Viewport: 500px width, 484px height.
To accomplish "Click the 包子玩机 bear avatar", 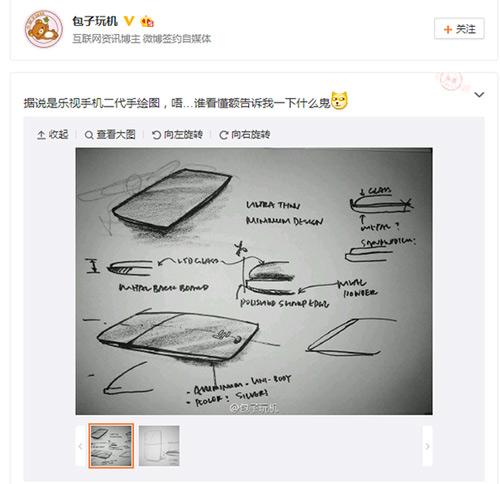I will [44, 29].
